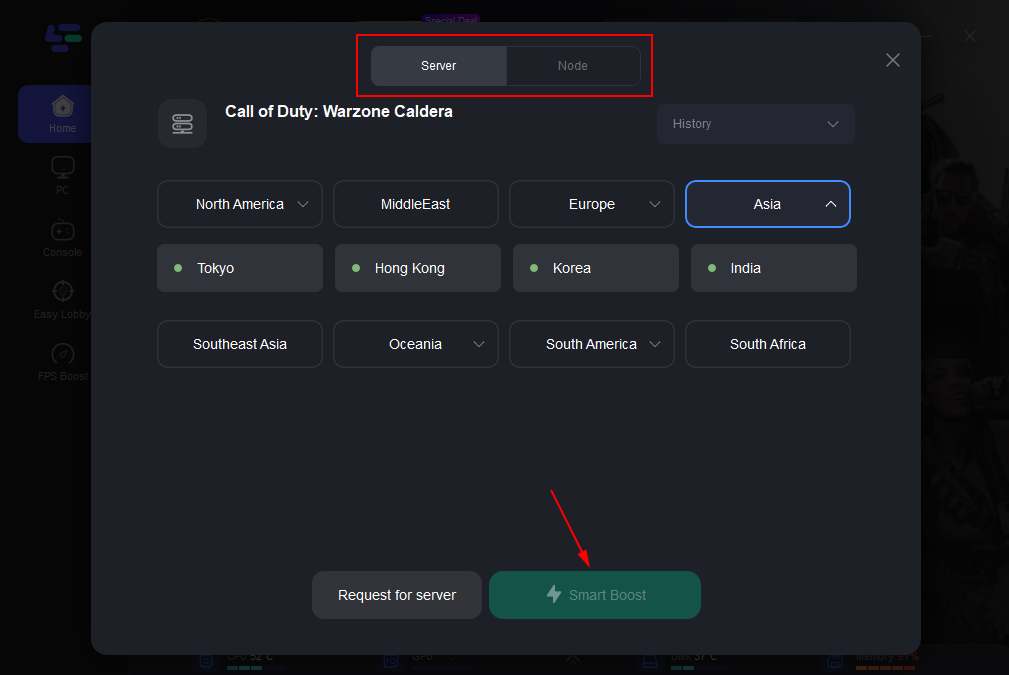Click Request for server button

coord(397,595)
